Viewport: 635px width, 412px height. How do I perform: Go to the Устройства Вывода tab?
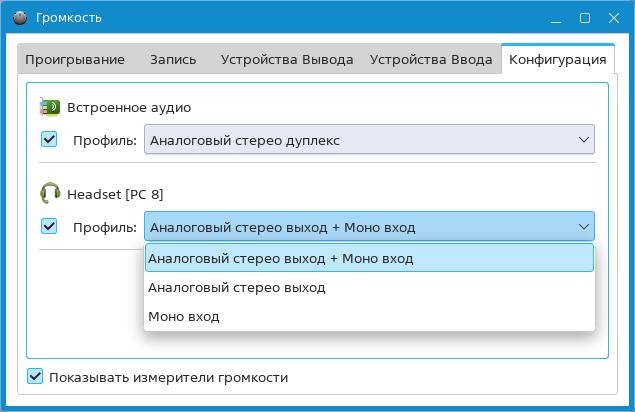(287, 59)
